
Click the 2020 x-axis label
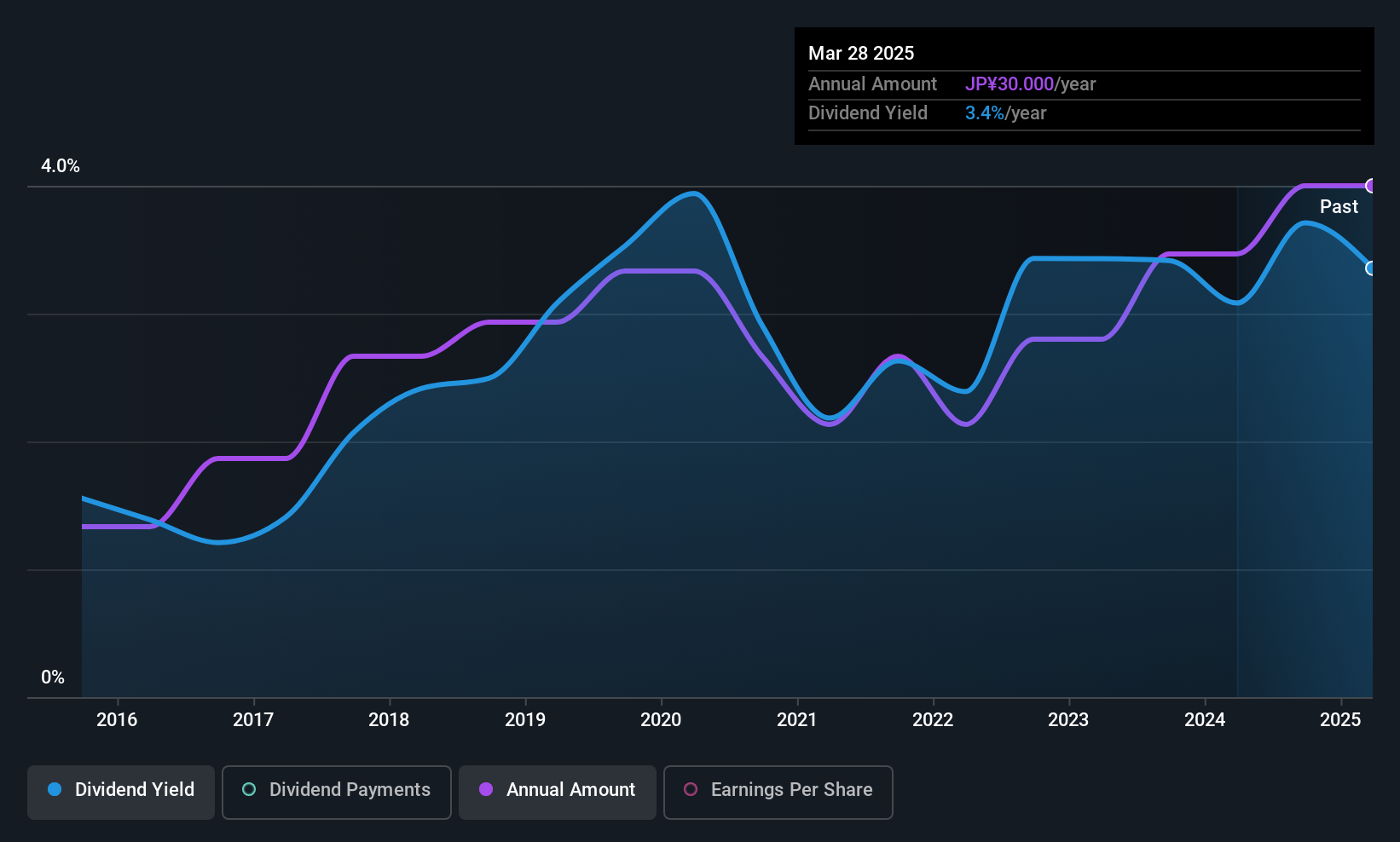pos(661,720)
